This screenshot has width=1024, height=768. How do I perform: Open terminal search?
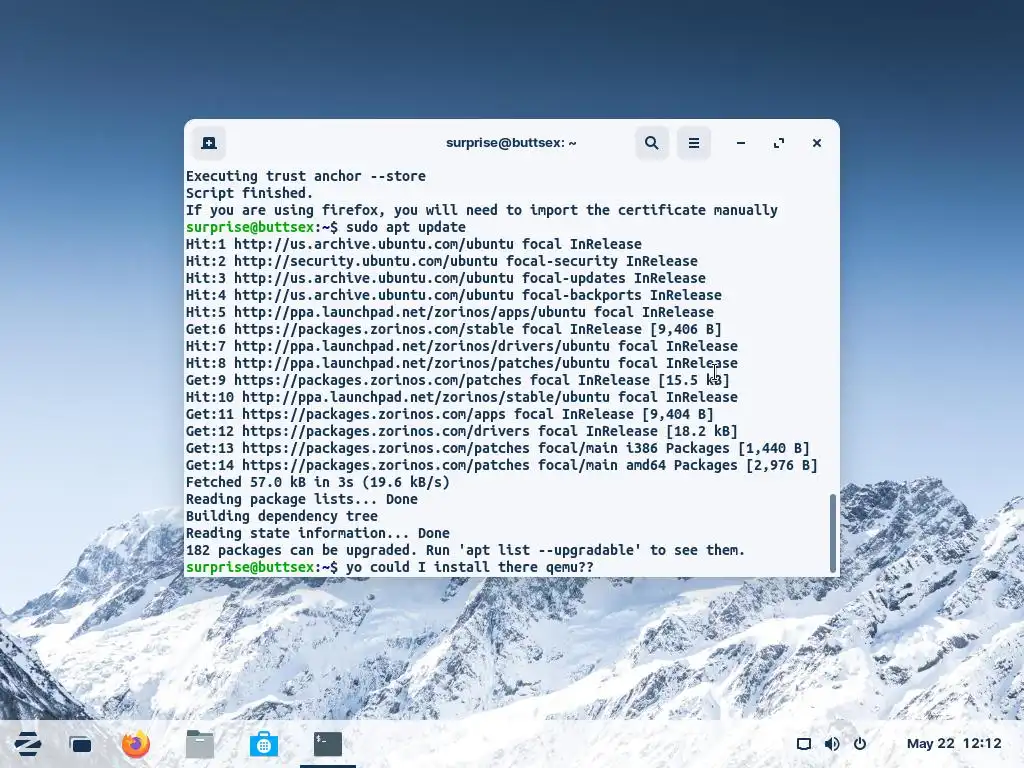tap(652, 143)
